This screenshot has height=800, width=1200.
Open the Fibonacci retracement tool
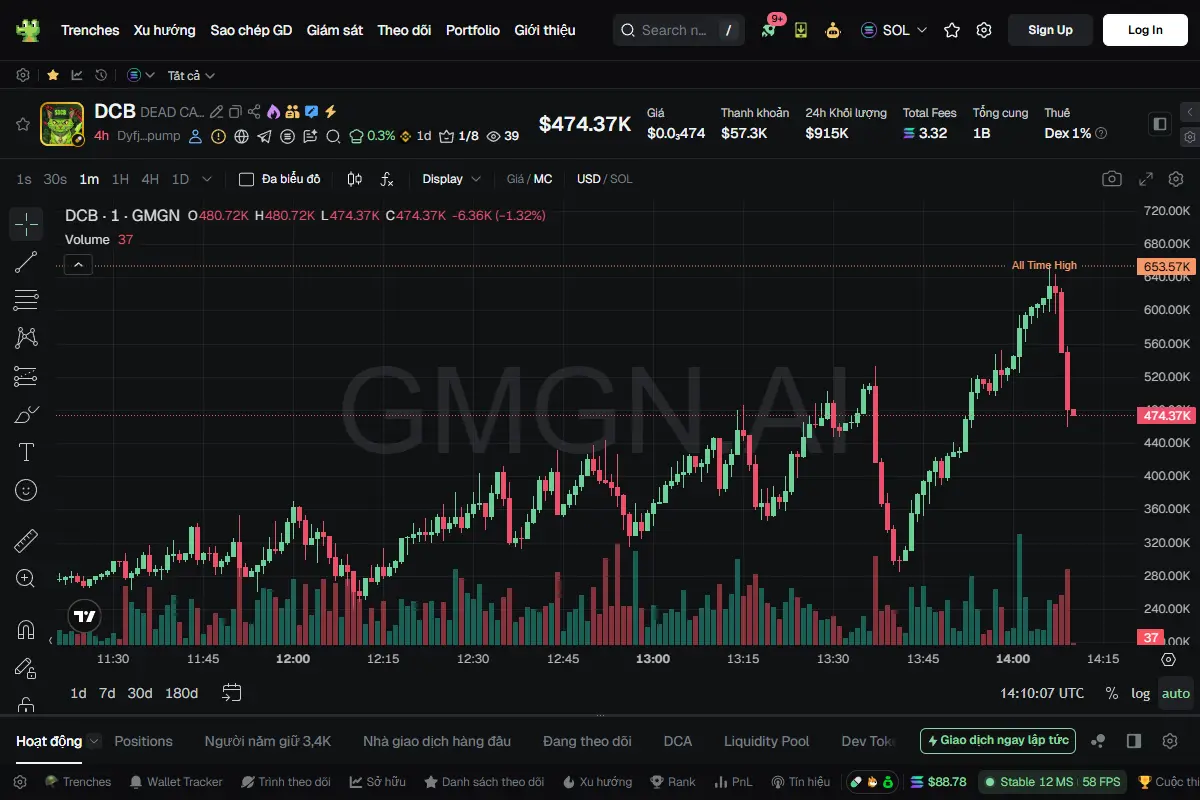point(26,300)
